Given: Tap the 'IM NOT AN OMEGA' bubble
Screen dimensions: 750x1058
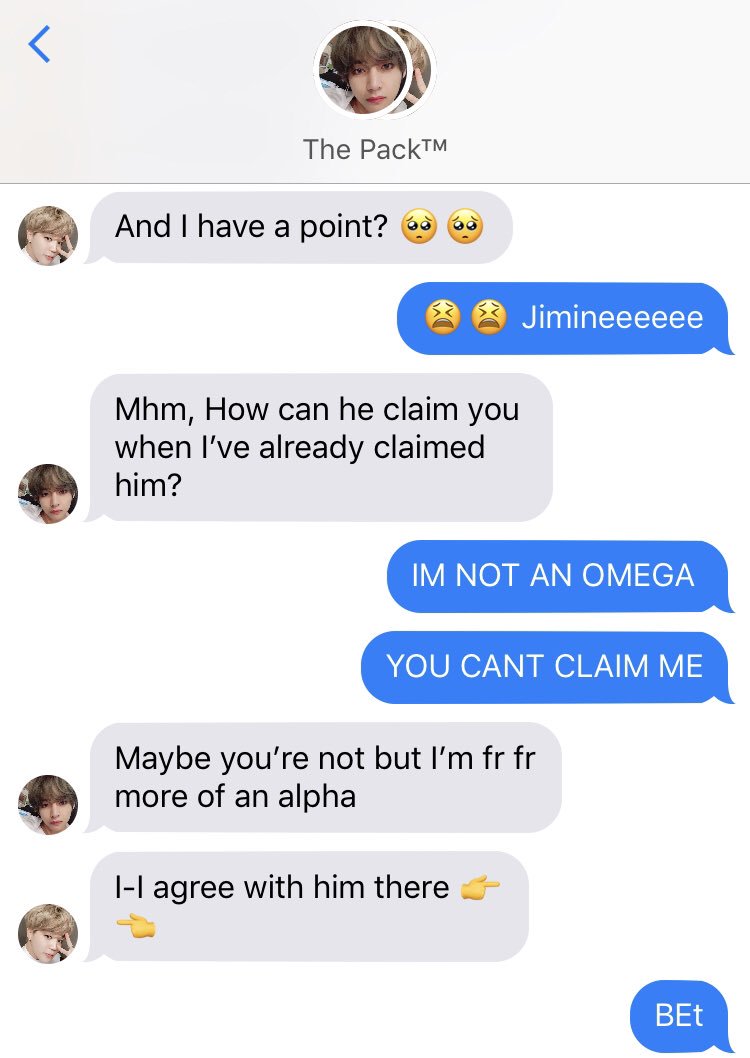Looking at the screenshot, I should (560, 576).
